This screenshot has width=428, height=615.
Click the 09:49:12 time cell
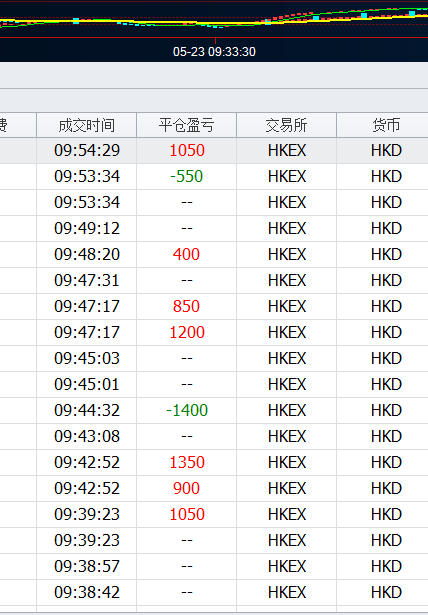coord(86,228)
